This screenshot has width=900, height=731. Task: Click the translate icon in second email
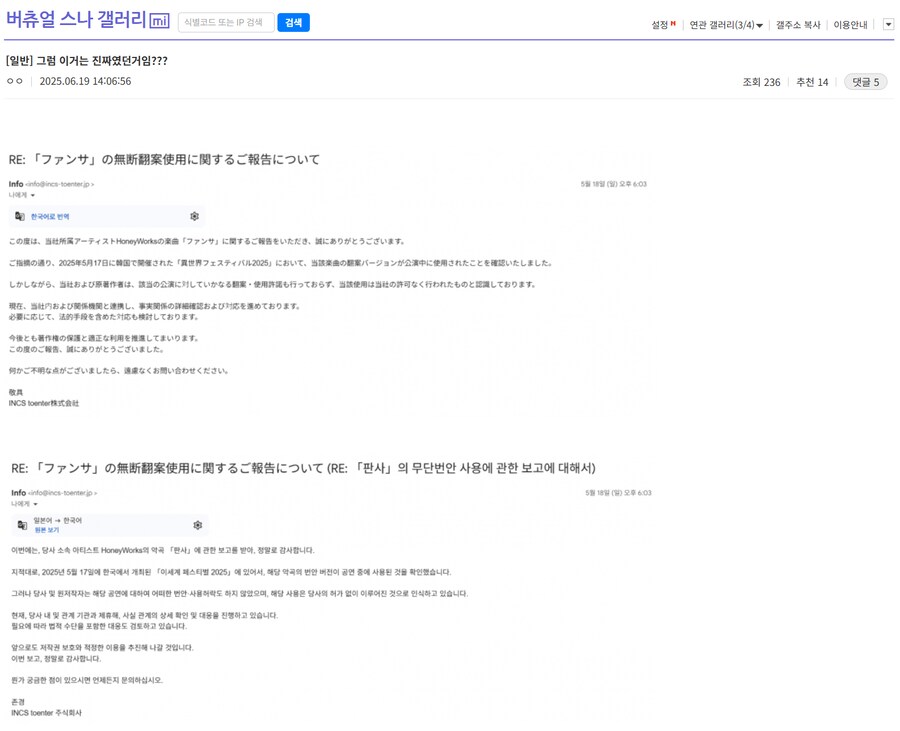[x=21, y=525]
